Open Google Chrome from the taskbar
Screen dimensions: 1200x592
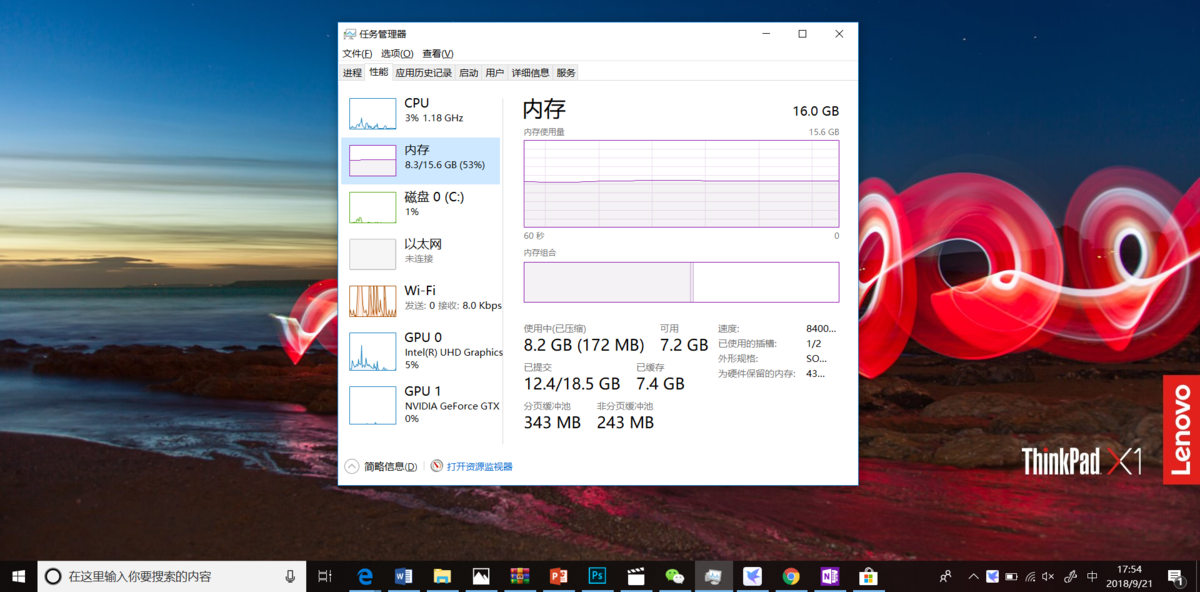click(x=791, y=576)
